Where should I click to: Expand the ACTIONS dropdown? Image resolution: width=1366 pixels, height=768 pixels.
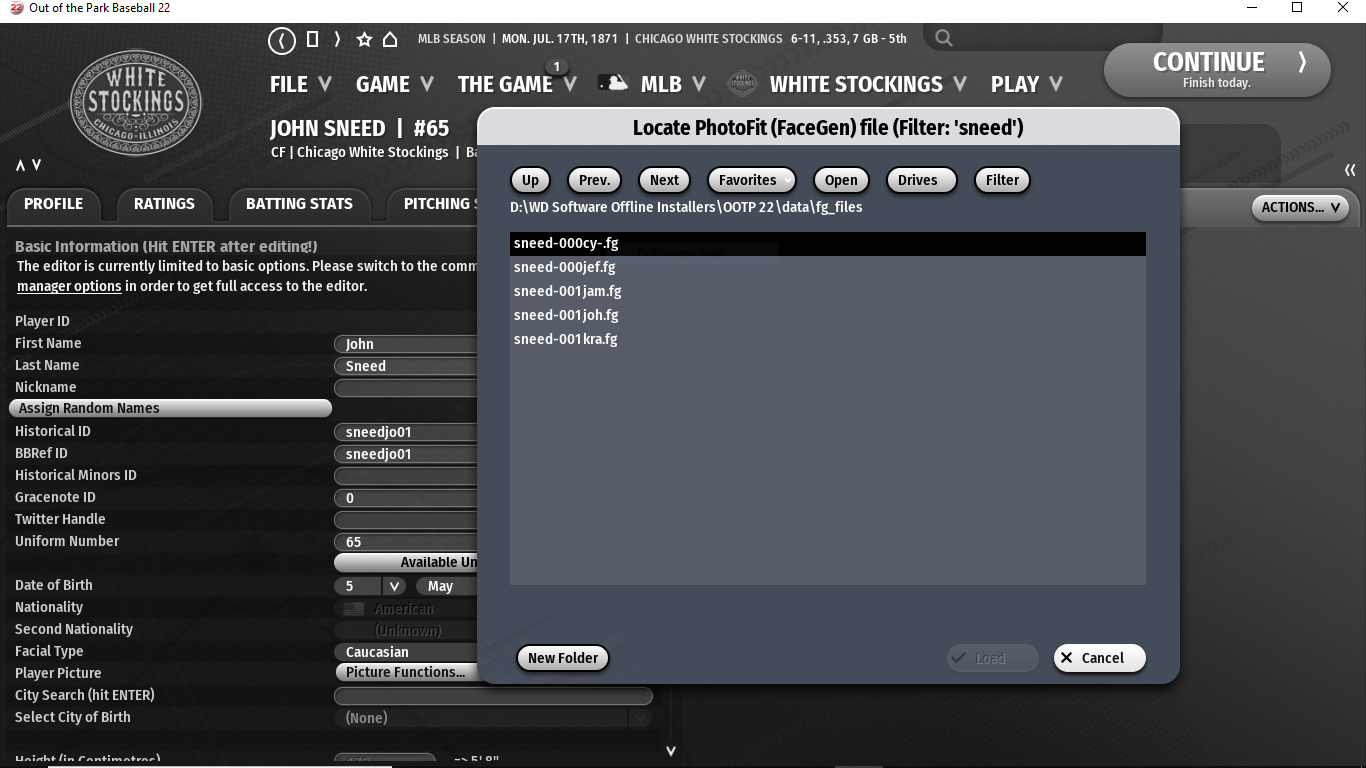(x=1299, y=207)
